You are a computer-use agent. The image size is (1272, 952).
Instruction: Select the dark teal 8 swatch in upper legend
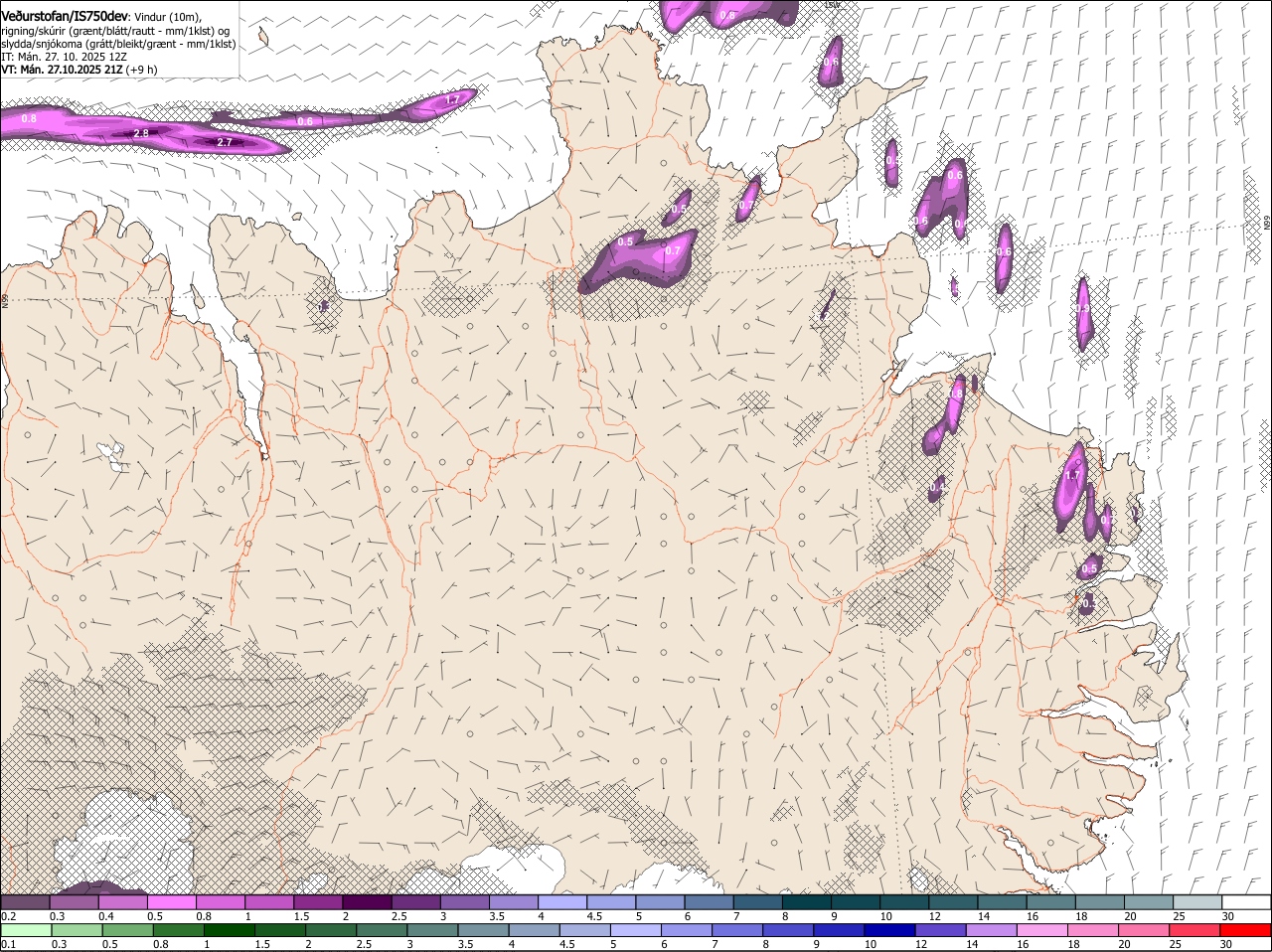coord(805,901)
